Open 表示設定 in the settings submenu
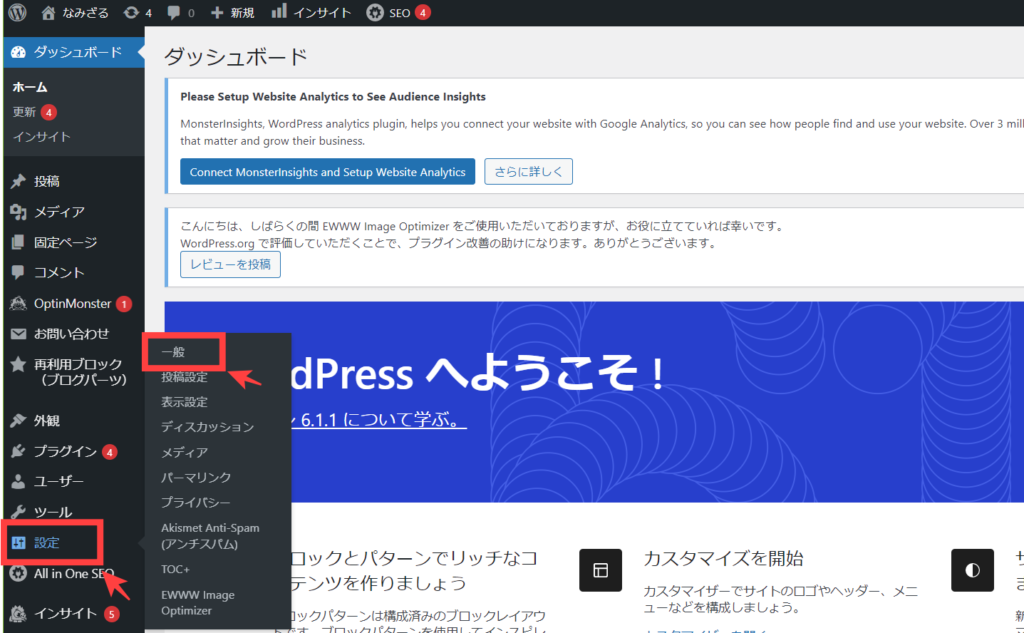The height and width of the screenshot is (633, 1024). (184, 402)
